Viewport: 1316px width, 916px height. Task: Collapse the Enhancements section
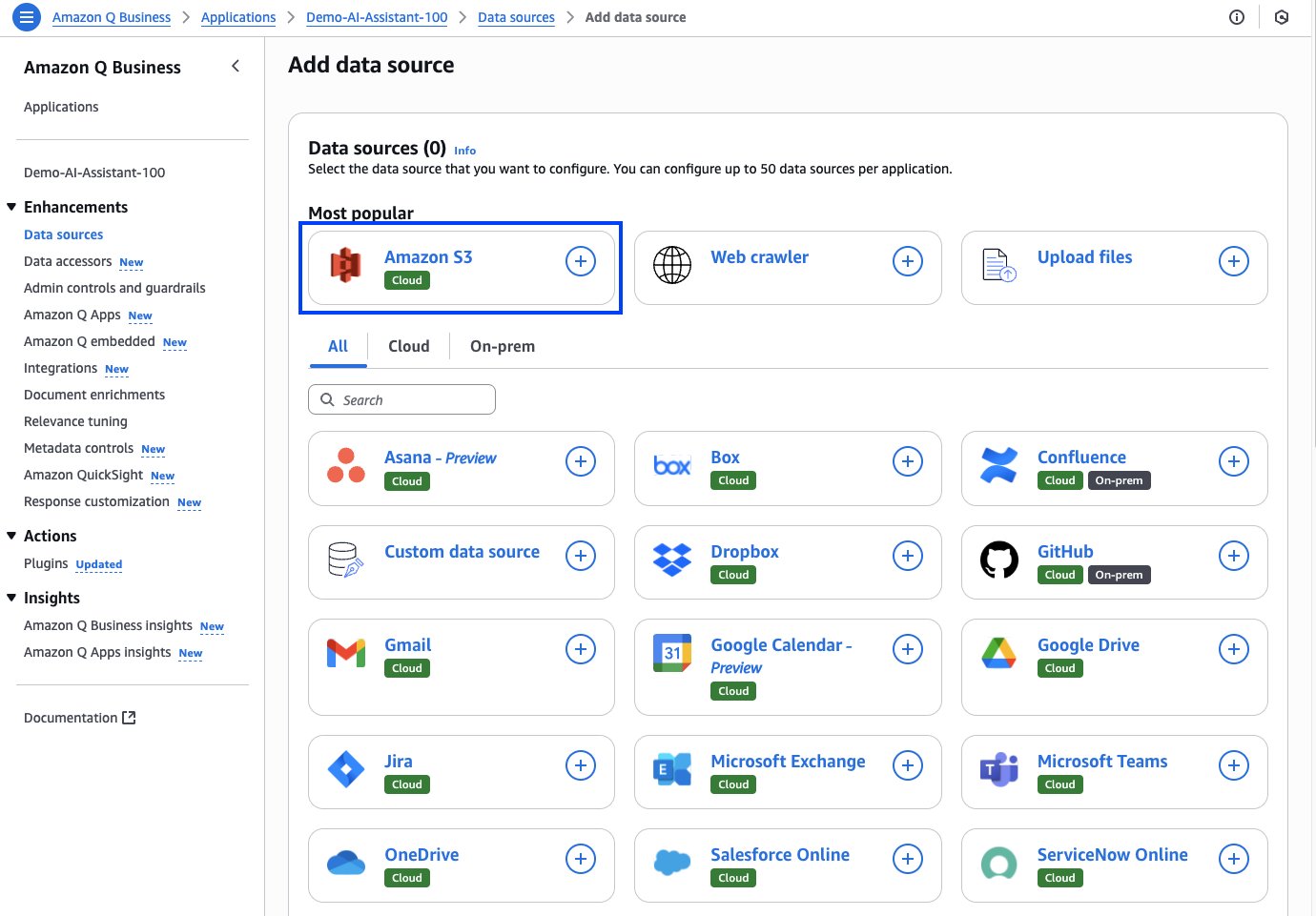click(11, 207)
